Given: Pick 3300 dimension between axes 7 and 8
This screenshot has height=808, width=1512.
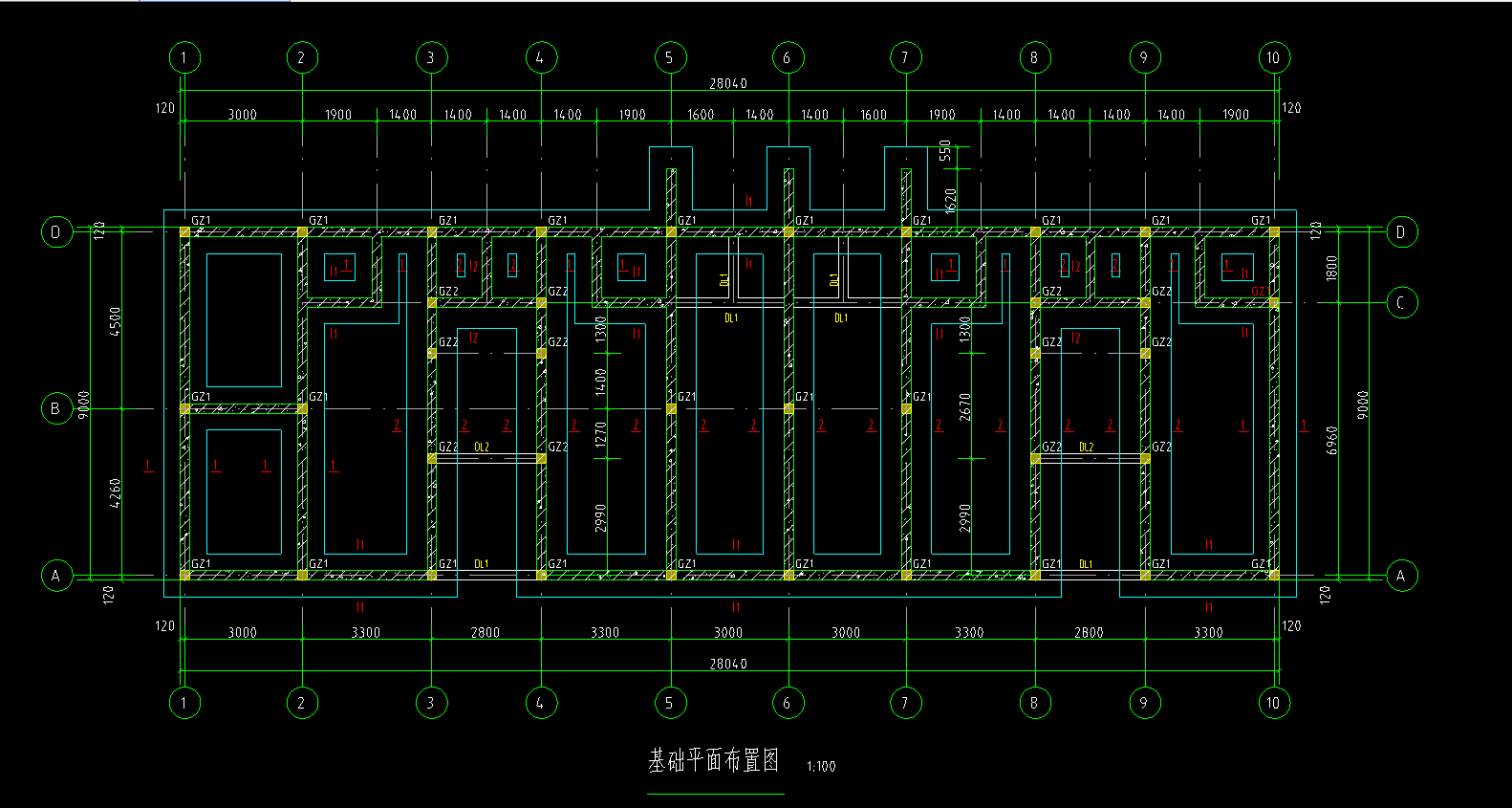Looking at the screenshot, I should pyautogui.click(x=969, y=632).
